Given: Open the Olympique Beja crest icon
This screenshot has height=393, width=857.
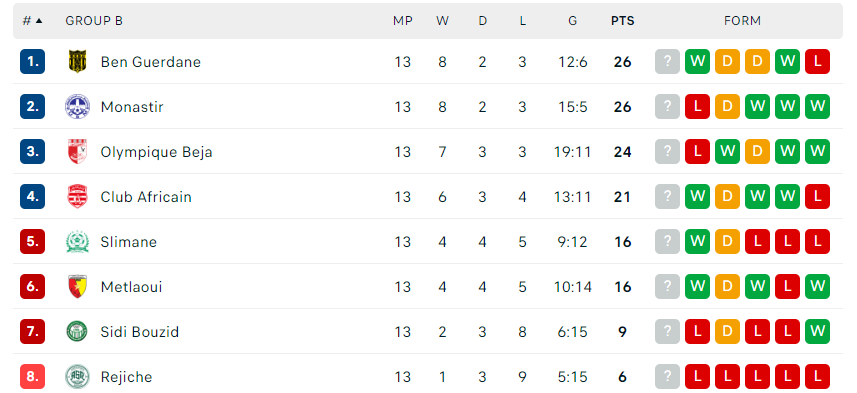Looking at the screenshot, I should click(77, 151).
